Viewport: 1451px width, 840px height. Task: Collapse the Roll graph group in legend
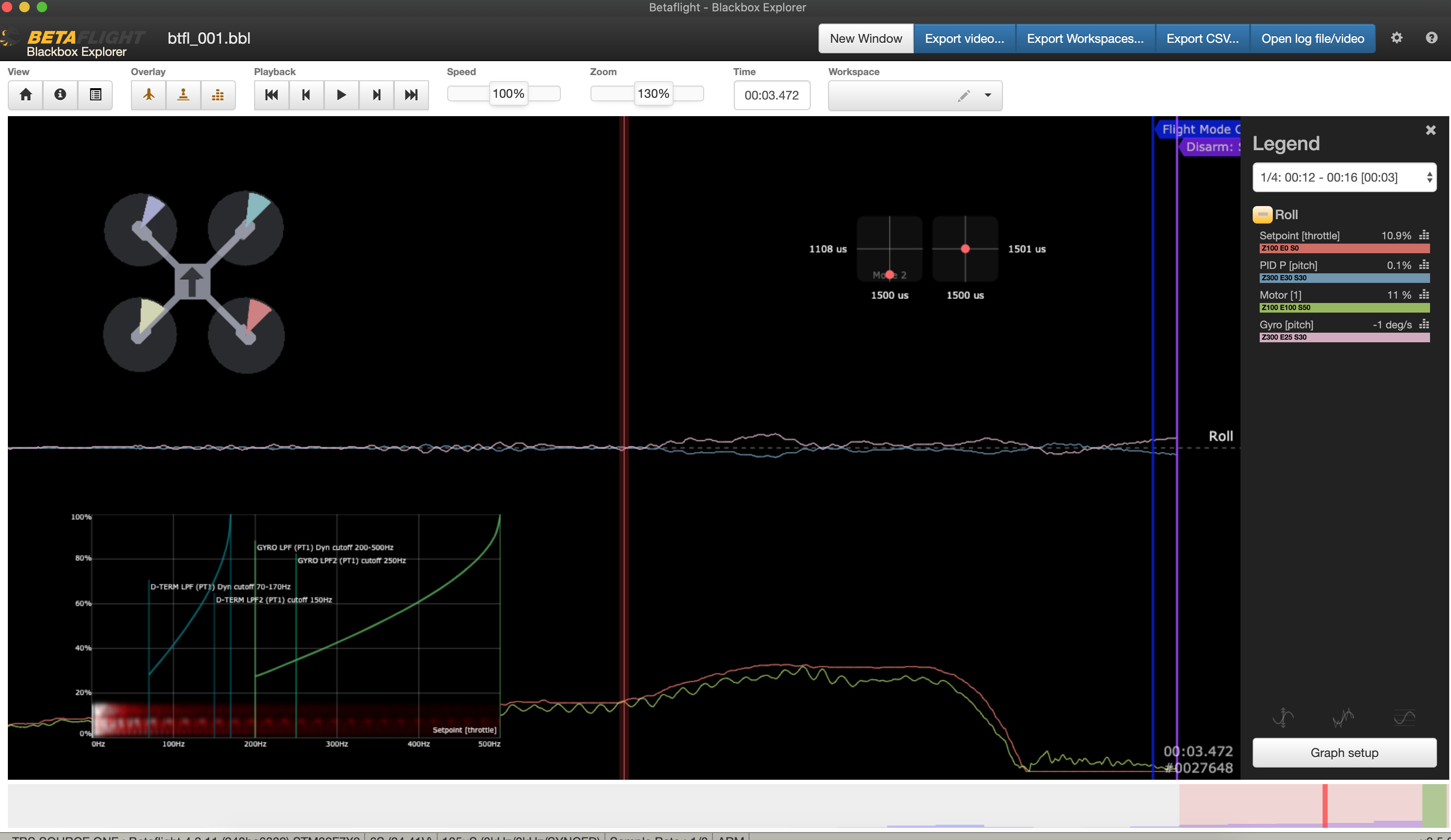click(x=1262, y=215)
